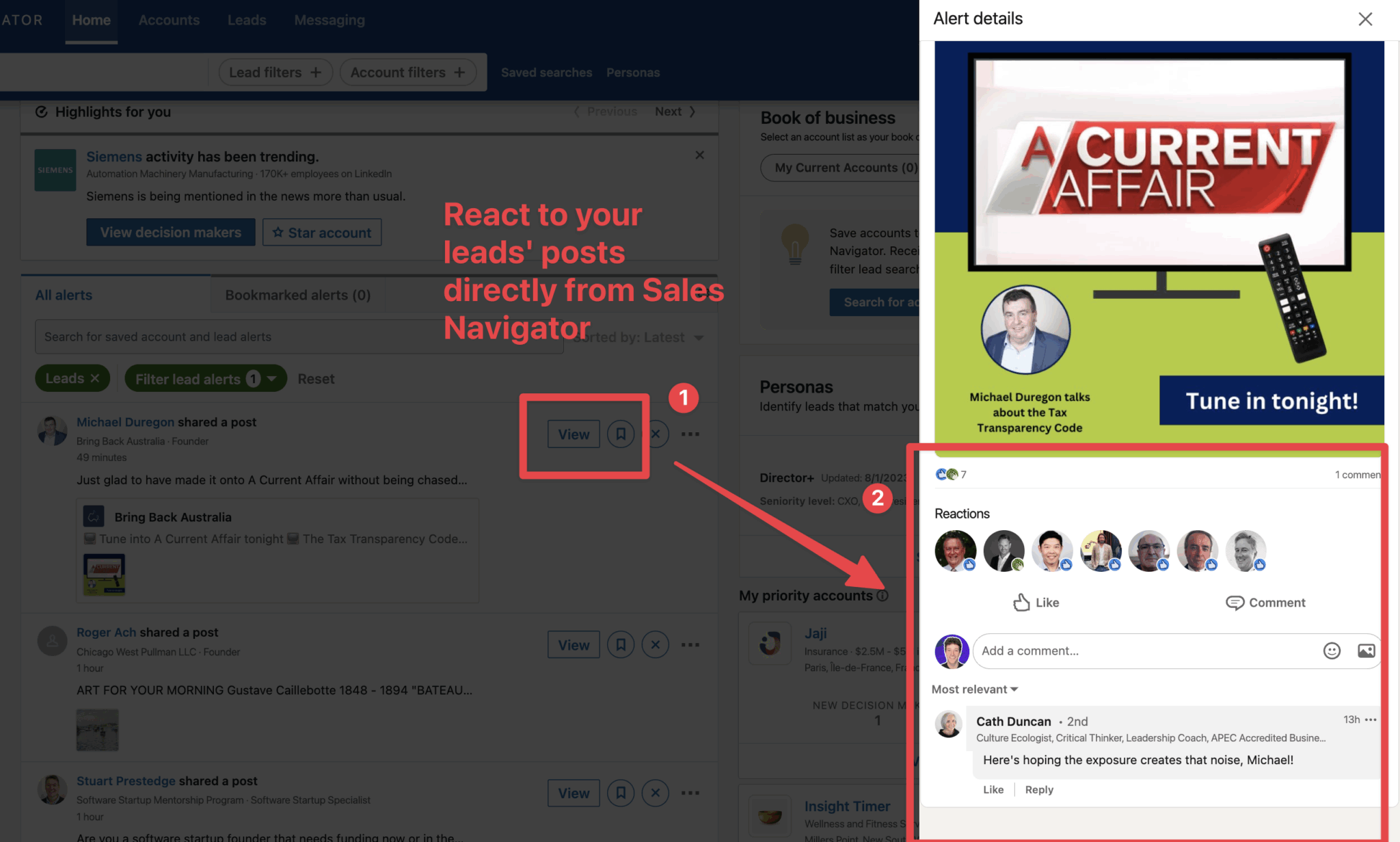The image size is (1400, 842).
Task: Click View decision makers for Siemens
Action: pos(170,232)
